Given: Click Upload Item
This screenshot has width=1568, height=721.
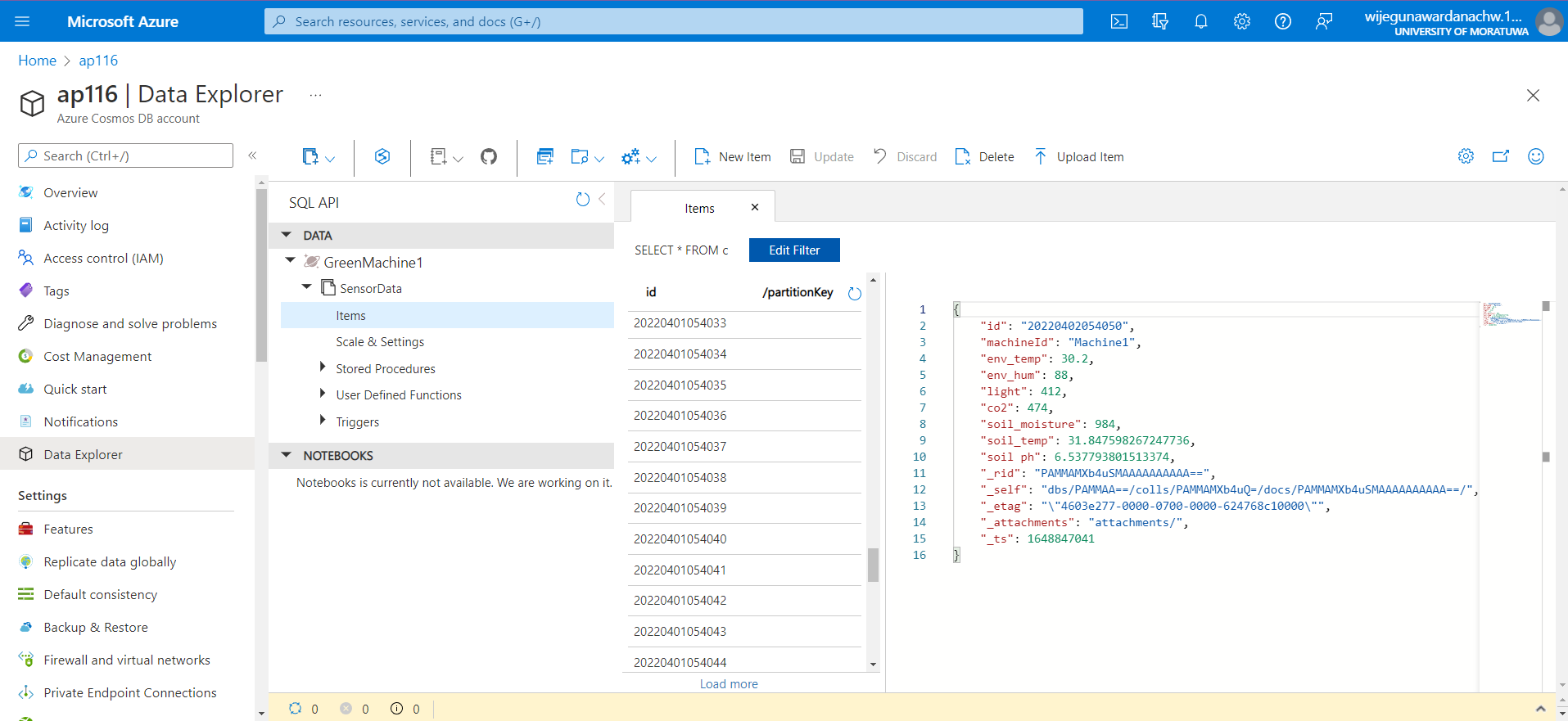Looking at the screenshot, I should pyautogui.click(x=1078, y=156).
